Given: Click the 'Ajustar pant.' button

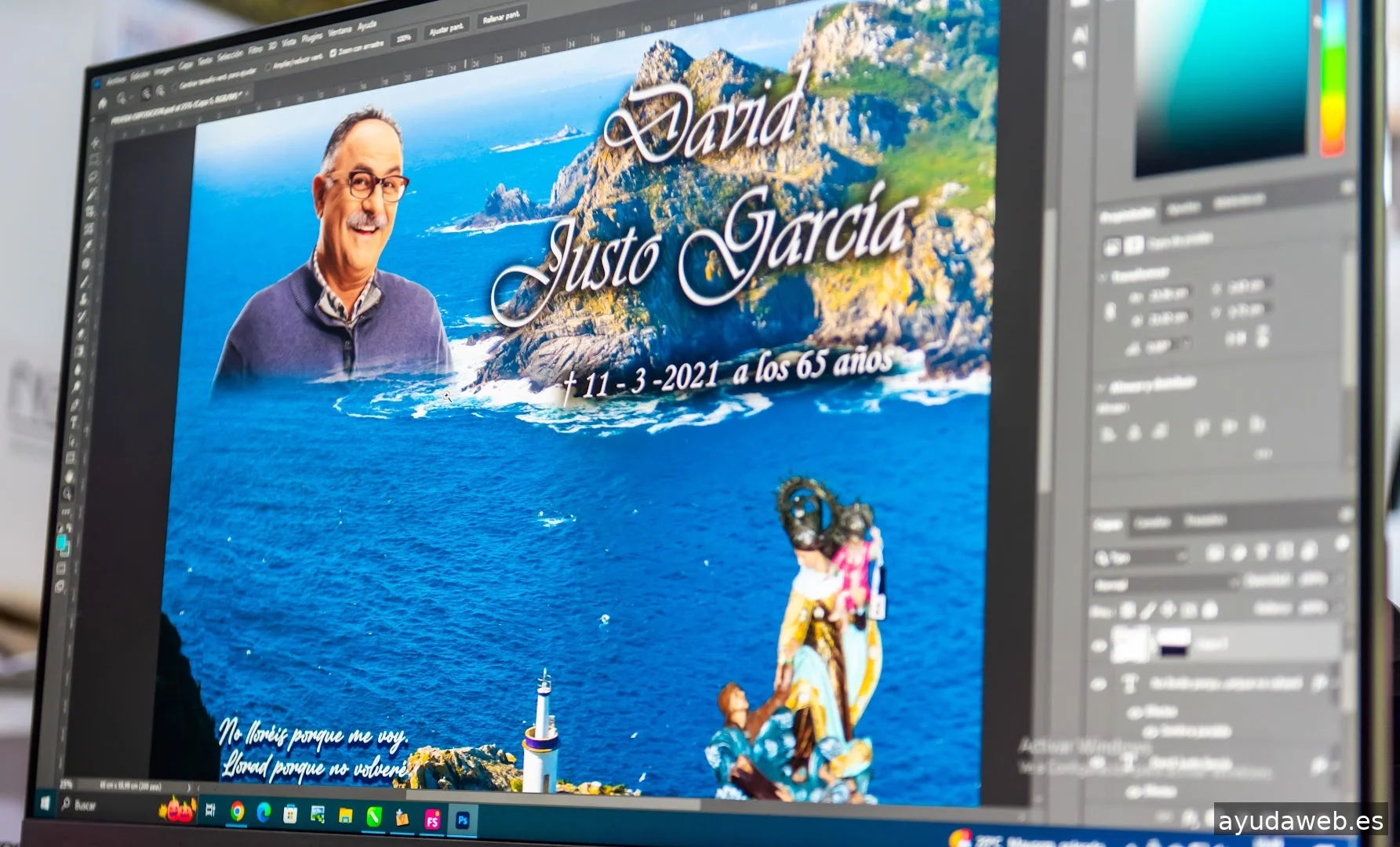Looking at the screenshot, I should (445, 29).
